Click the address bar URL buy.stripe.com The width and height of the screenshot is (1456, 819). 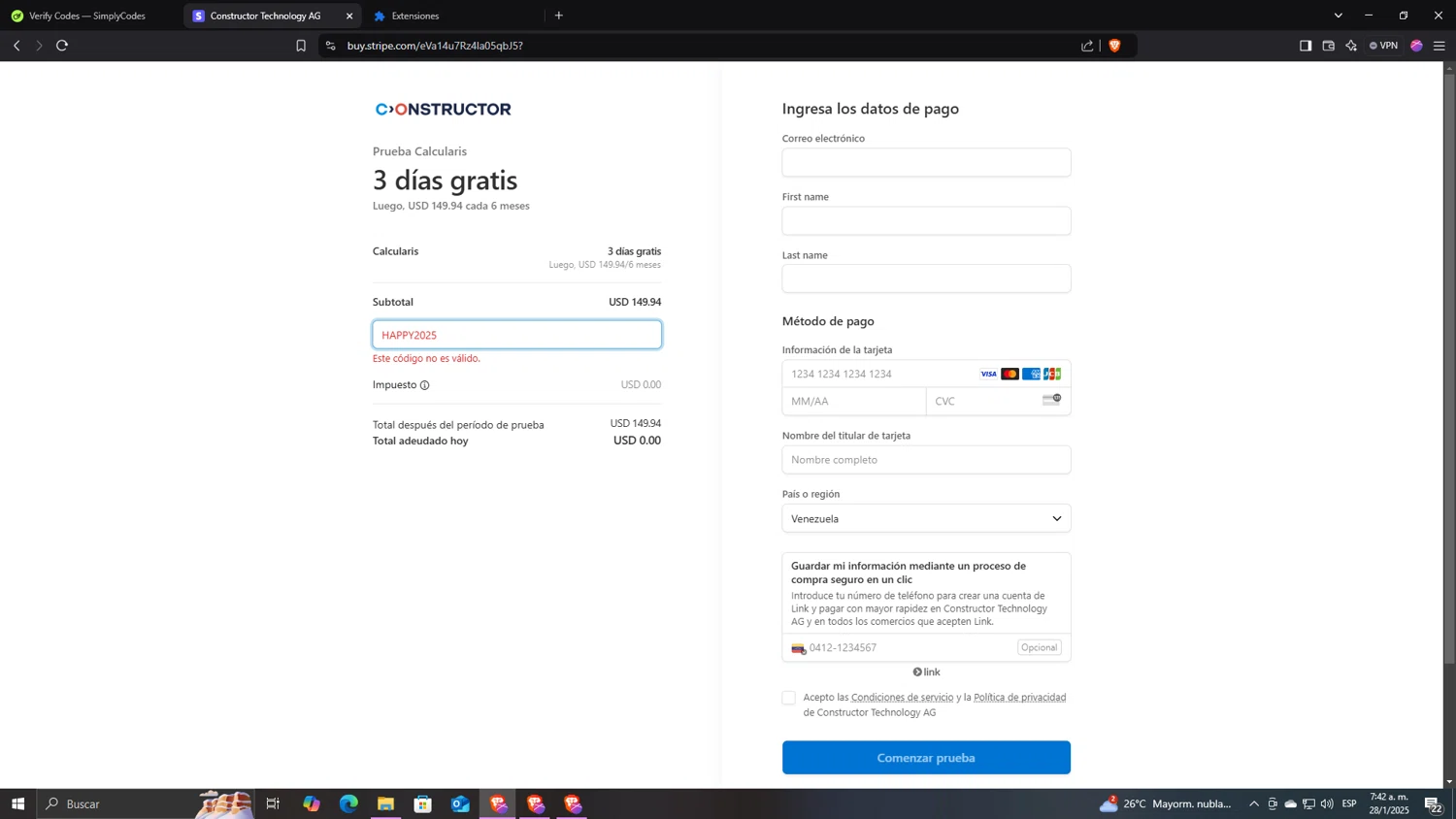[435, 46]
